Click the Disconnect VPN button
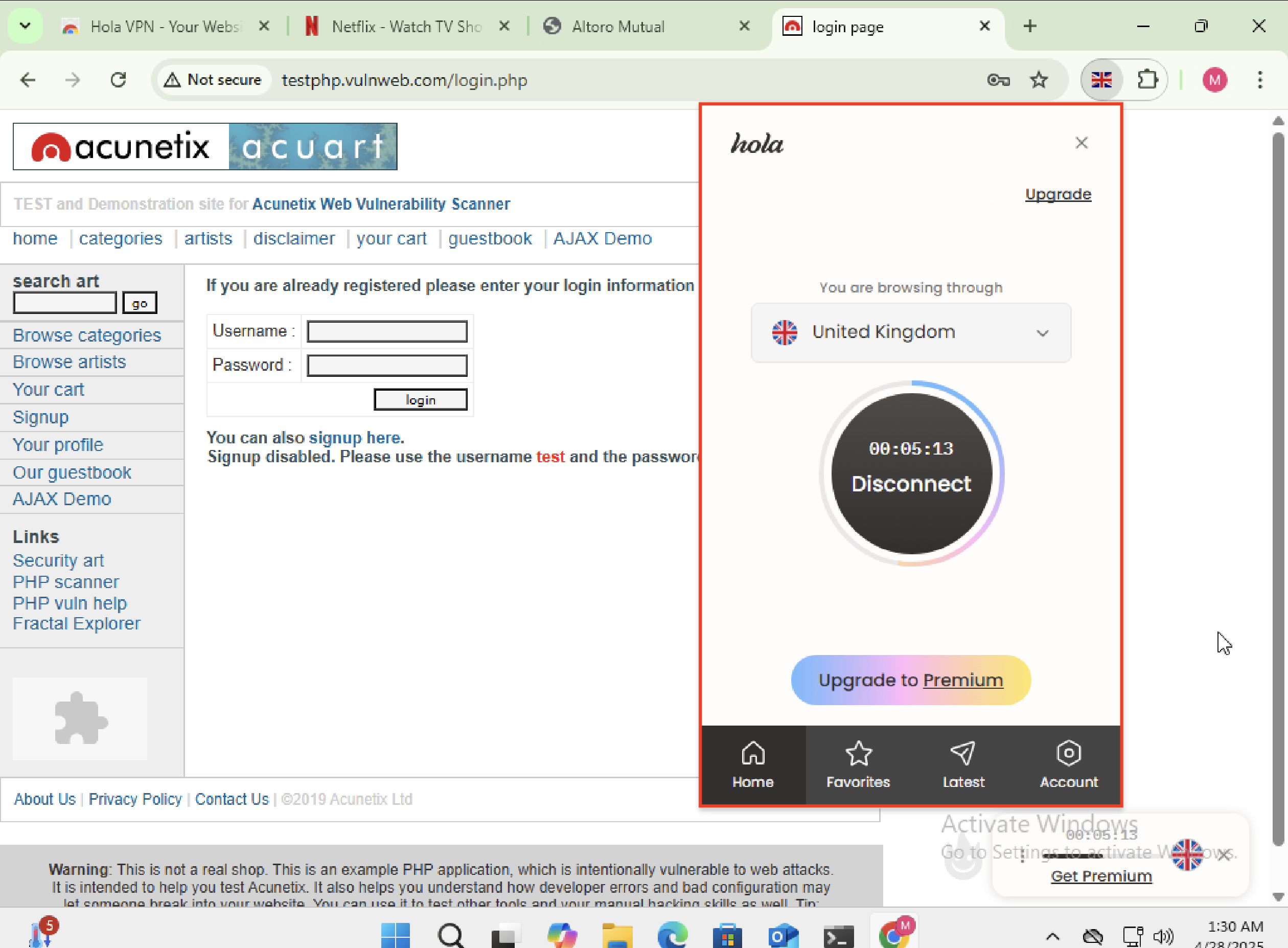 (x=911, y=473)
